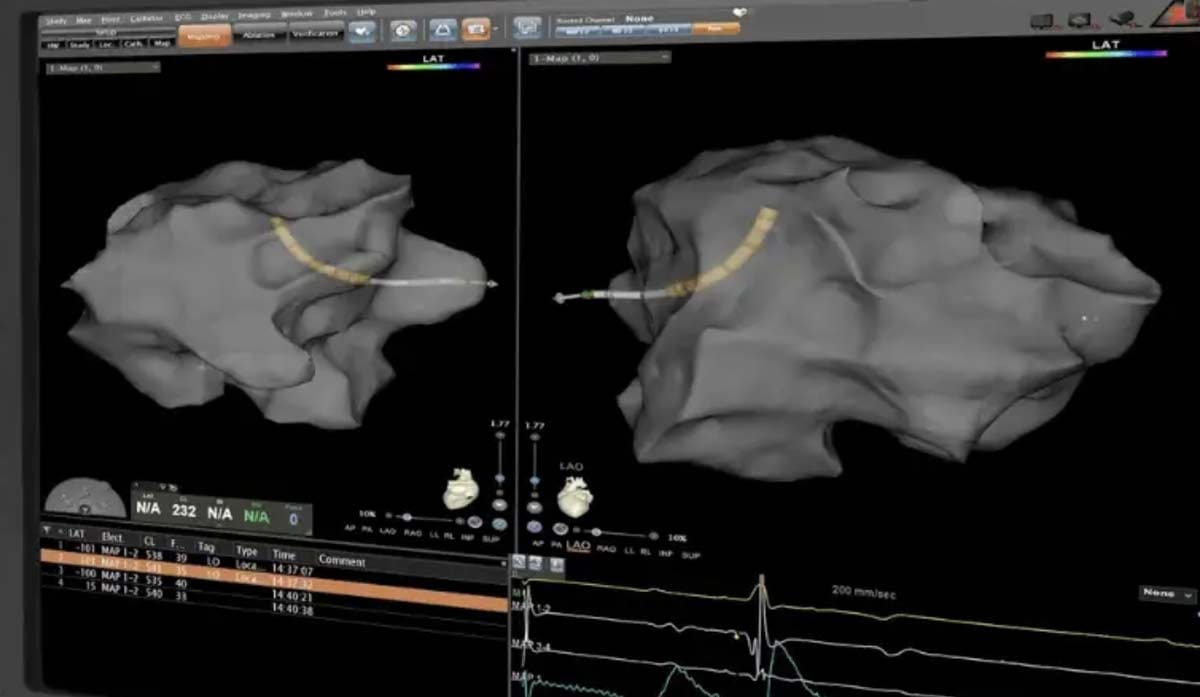Image resolution: width=1200 pixels, height=697 pixels.
Task: Open the right viewer map dropdown
Action: click(x=602, y=57)
